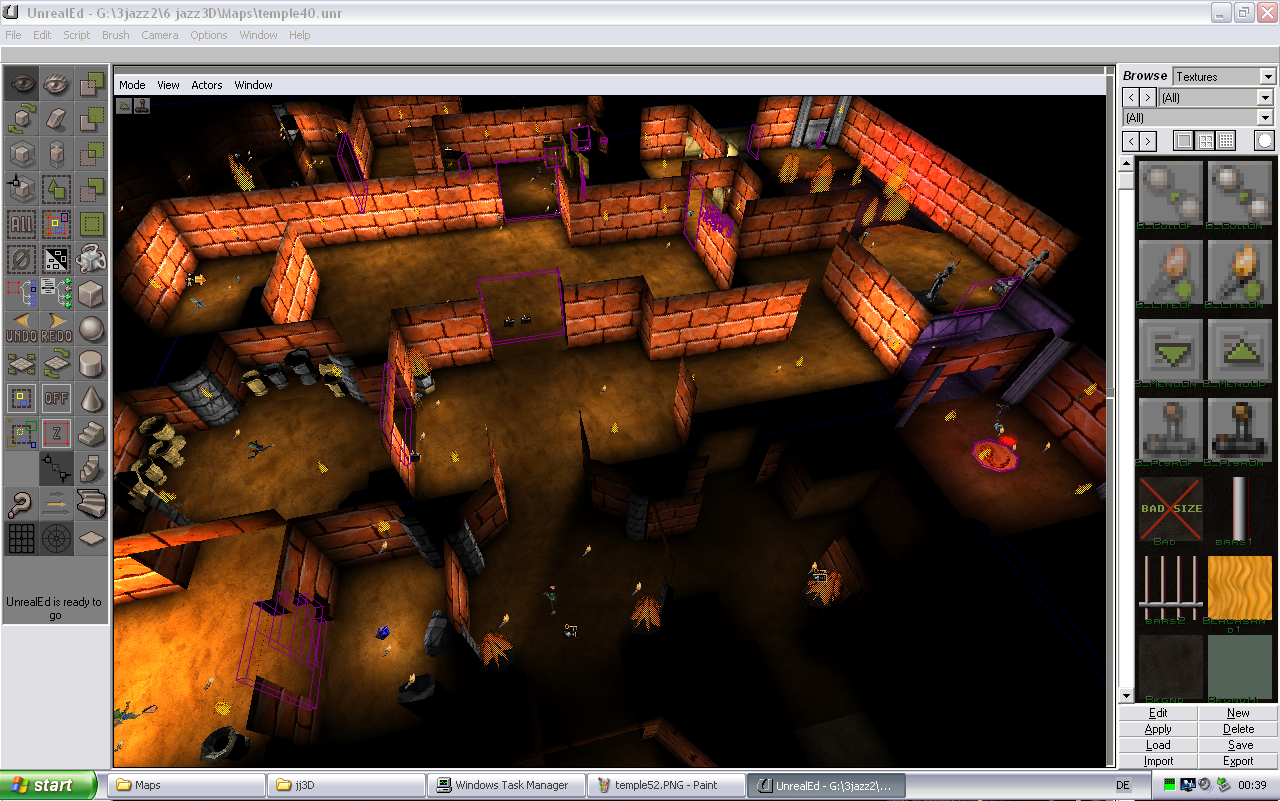Viewport: 1280px width, 801px height.
Task: Click the New texture button
Action: click(1238, 713)
